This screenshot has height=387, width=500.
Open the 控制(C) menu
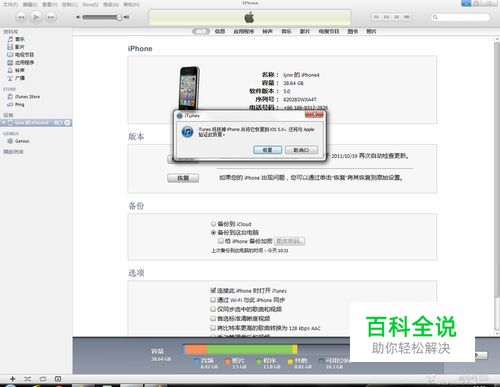pyautogui.click(x=70, y=5)
